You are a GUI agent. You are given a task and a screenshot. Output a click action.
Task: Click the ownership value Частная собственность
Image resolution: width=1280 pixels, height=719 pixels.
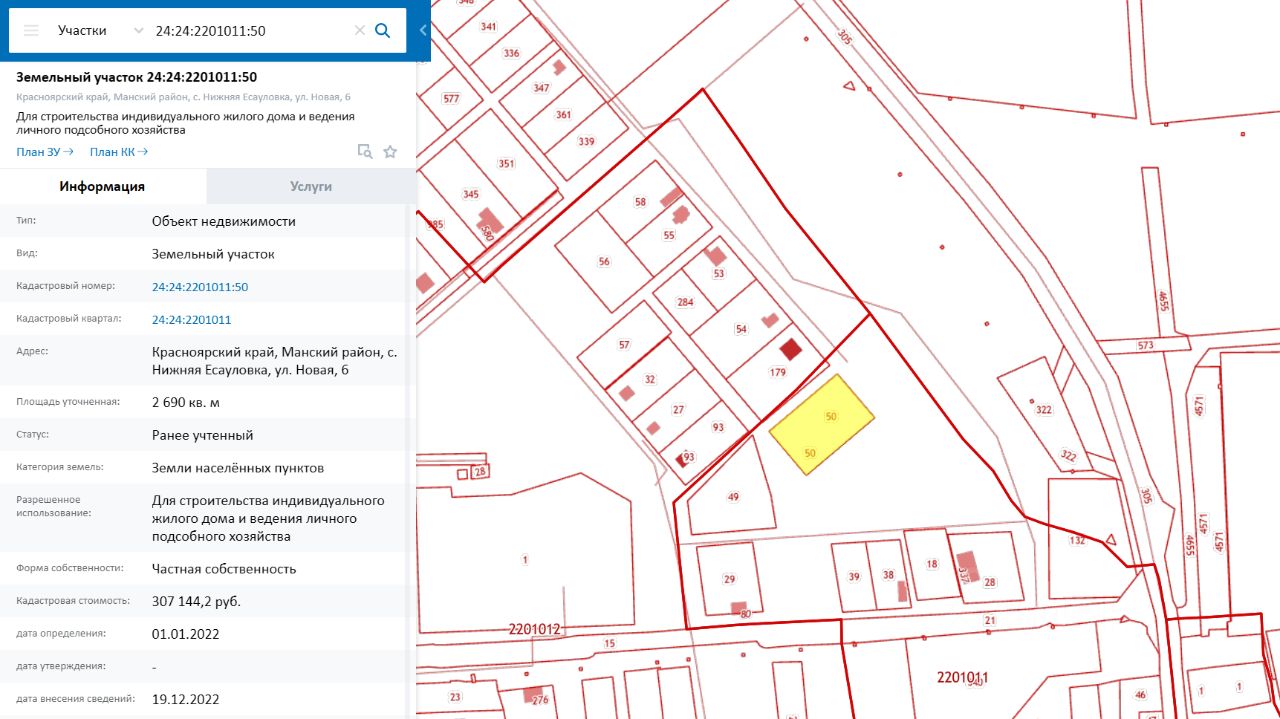coord(224,569)
